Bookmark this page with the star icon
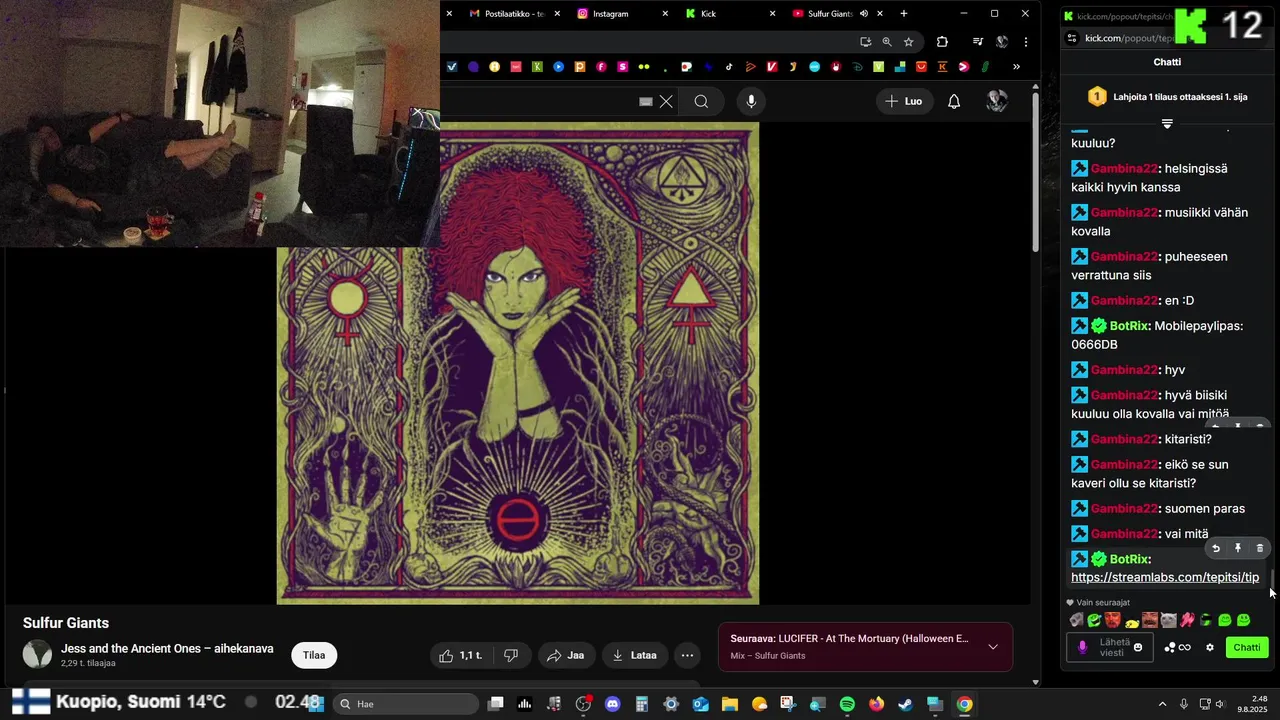Screen dimensions: 1280x720 click(908, 42)
